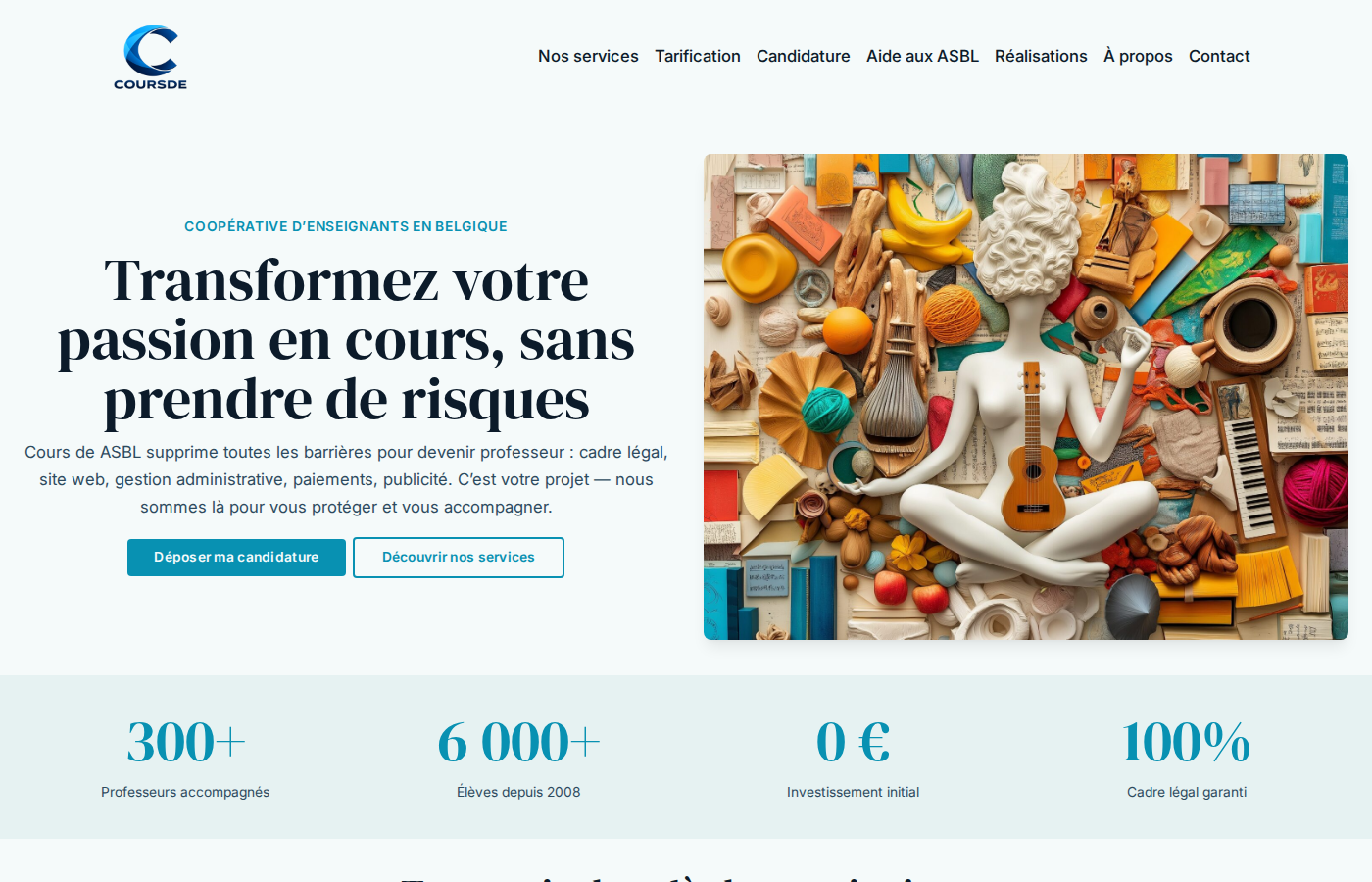Select Aide aux ASBL in navigation
This screenshot has width=1372, height=882.
(922, 56)
